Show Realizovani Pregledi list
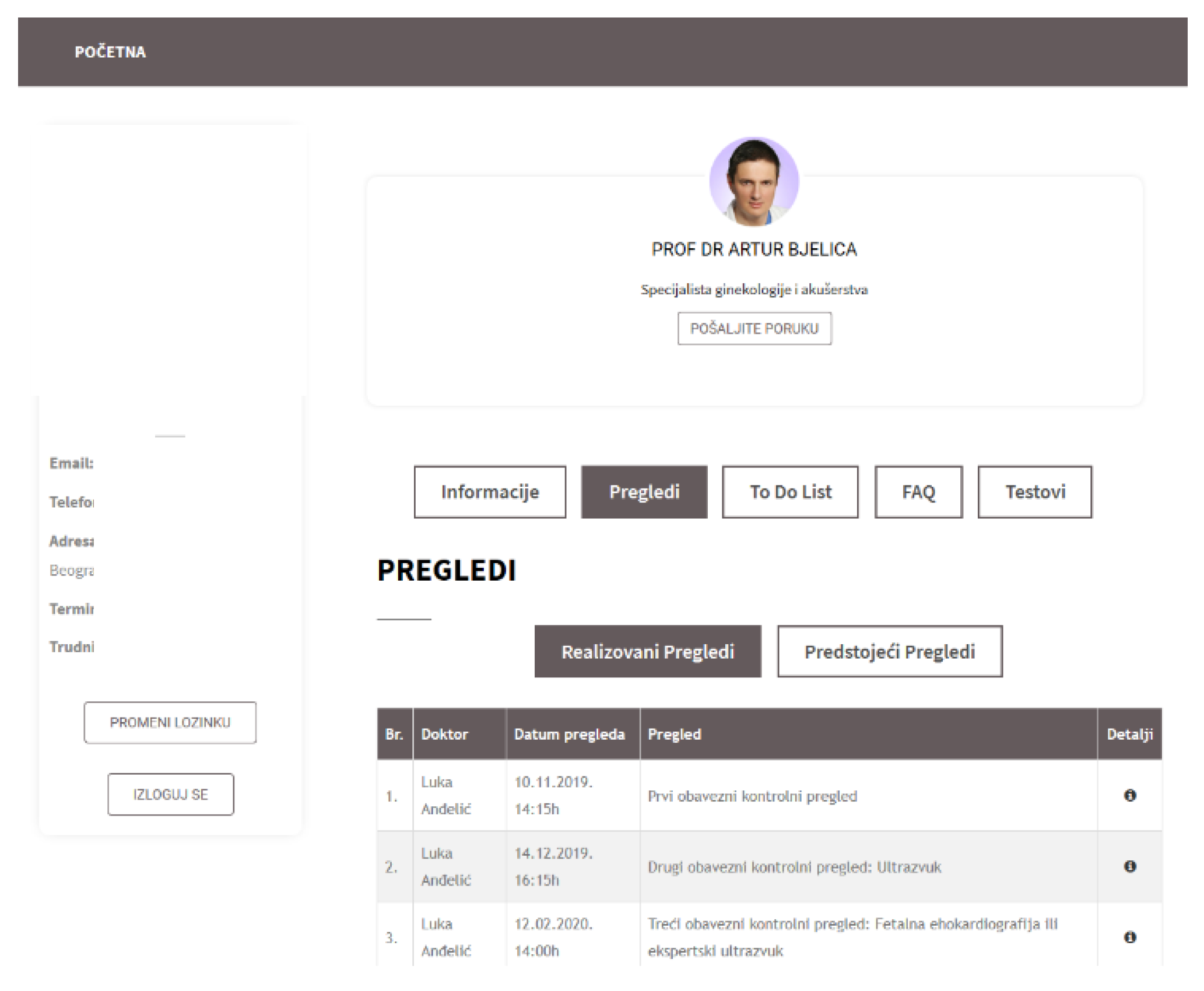The width and height of the screenshot is (1204, 991). 648,651
